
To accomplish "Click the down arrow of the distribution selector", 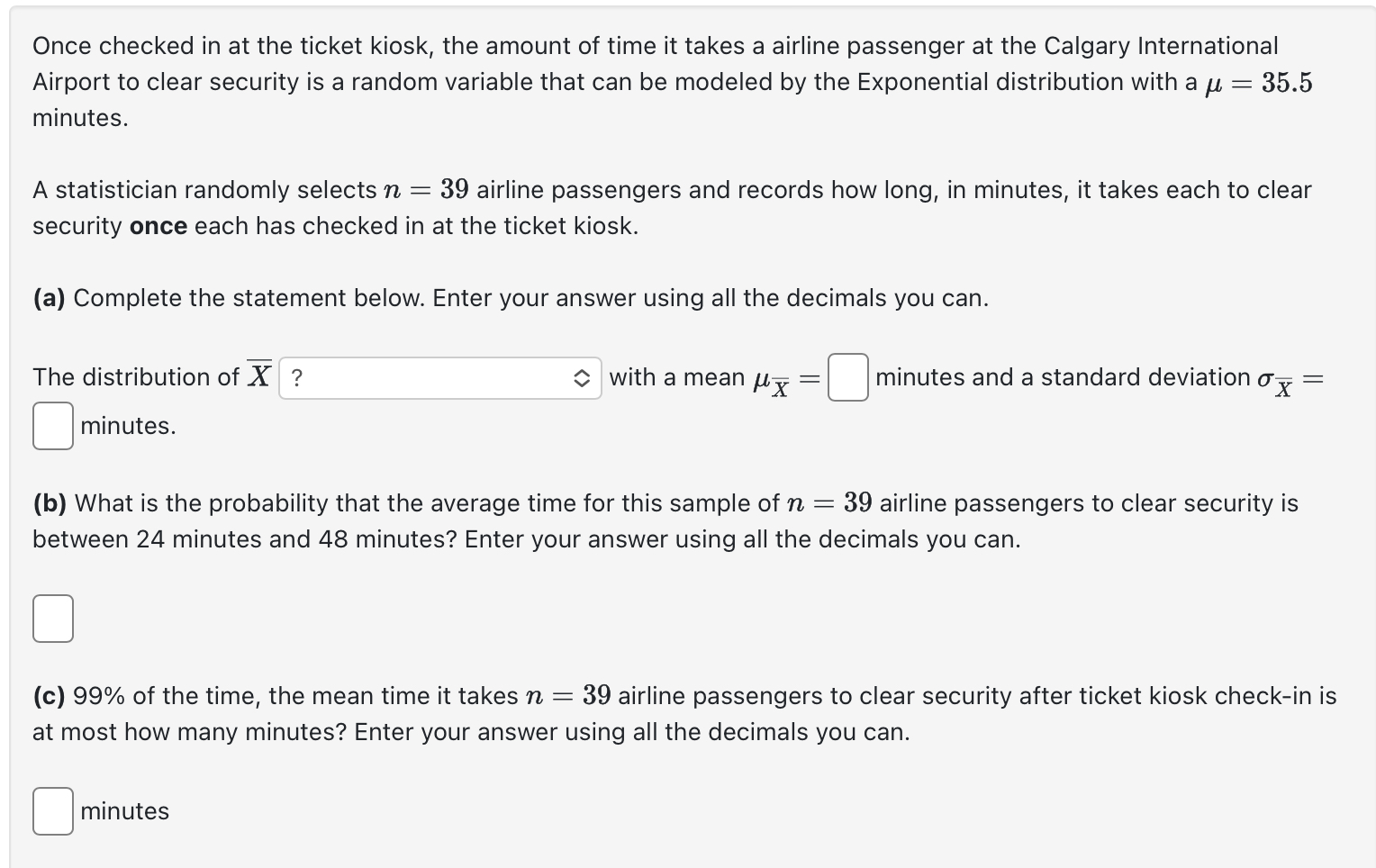I will pyautogui.click(x=584, y=384).
